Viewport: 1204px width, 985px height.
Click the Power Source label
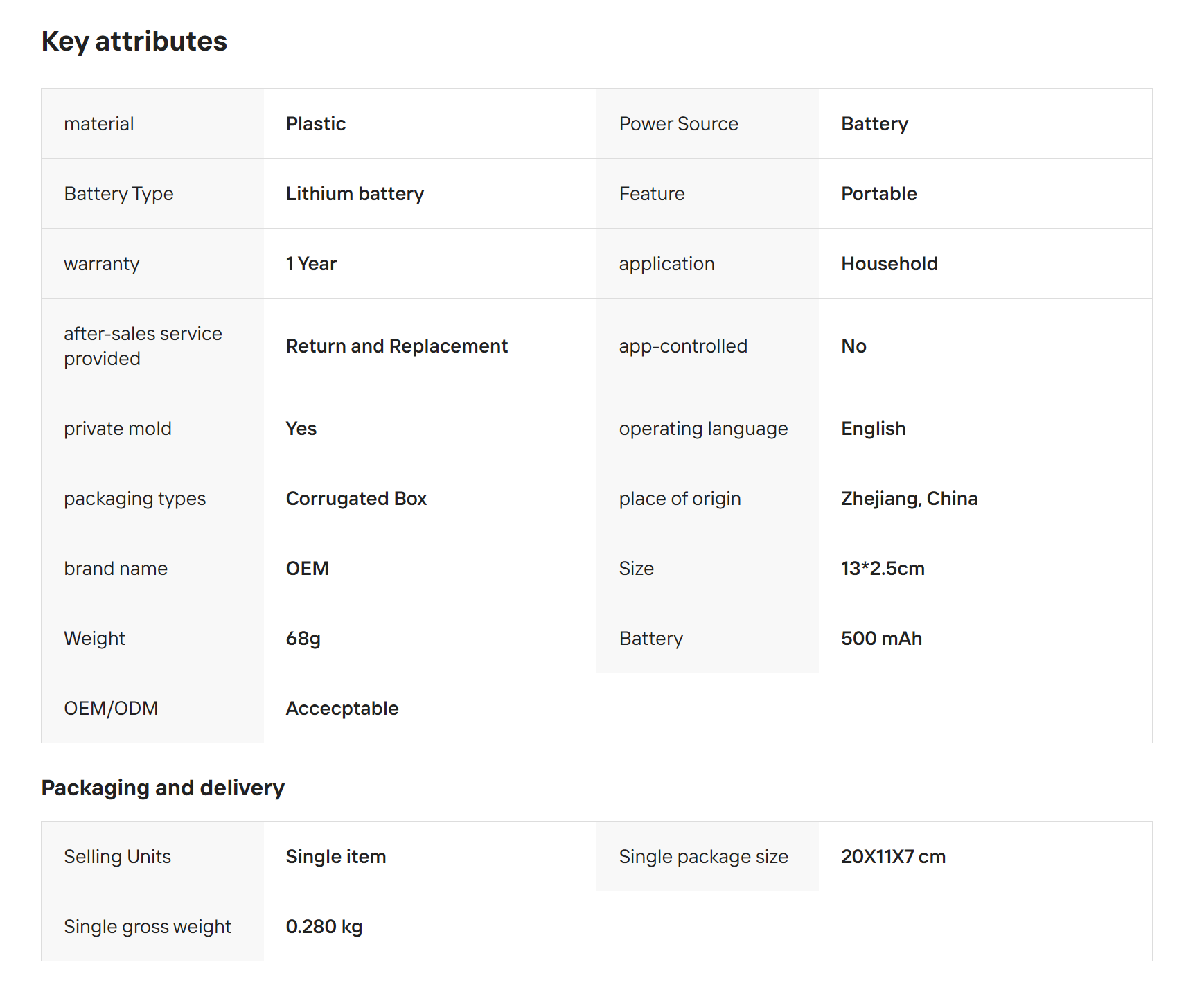point(678,124)
